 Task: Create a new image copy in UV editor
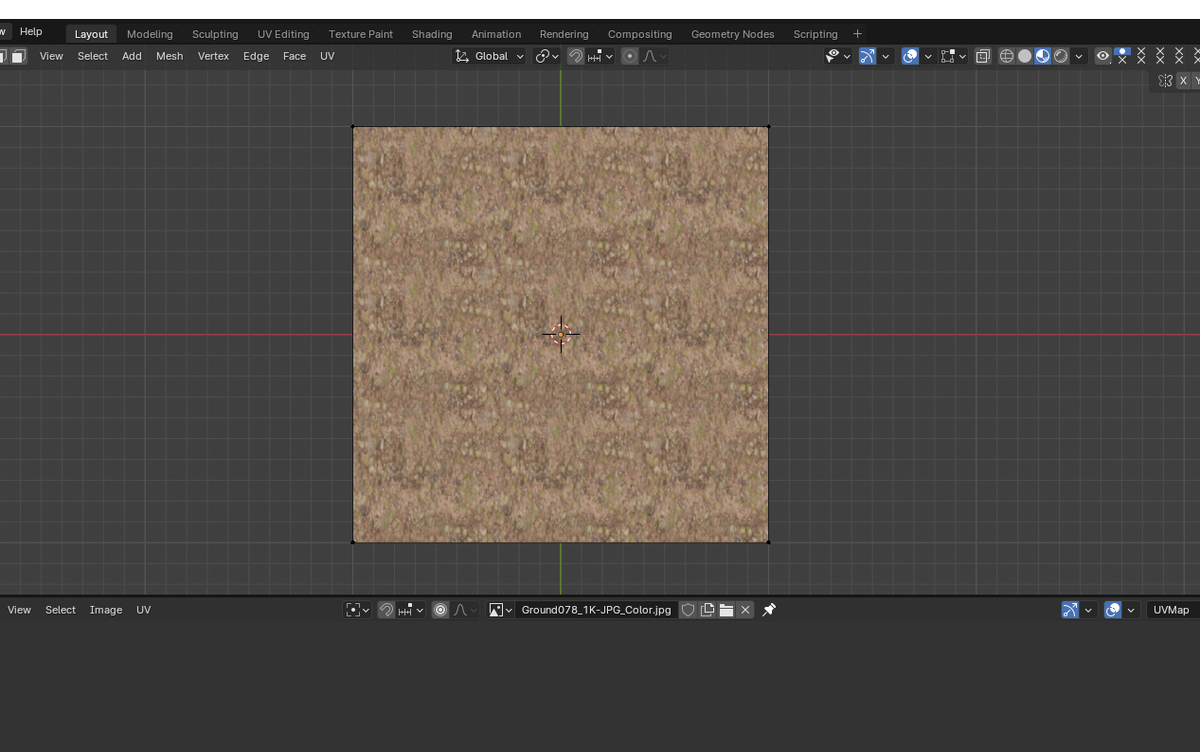point(707,610)
